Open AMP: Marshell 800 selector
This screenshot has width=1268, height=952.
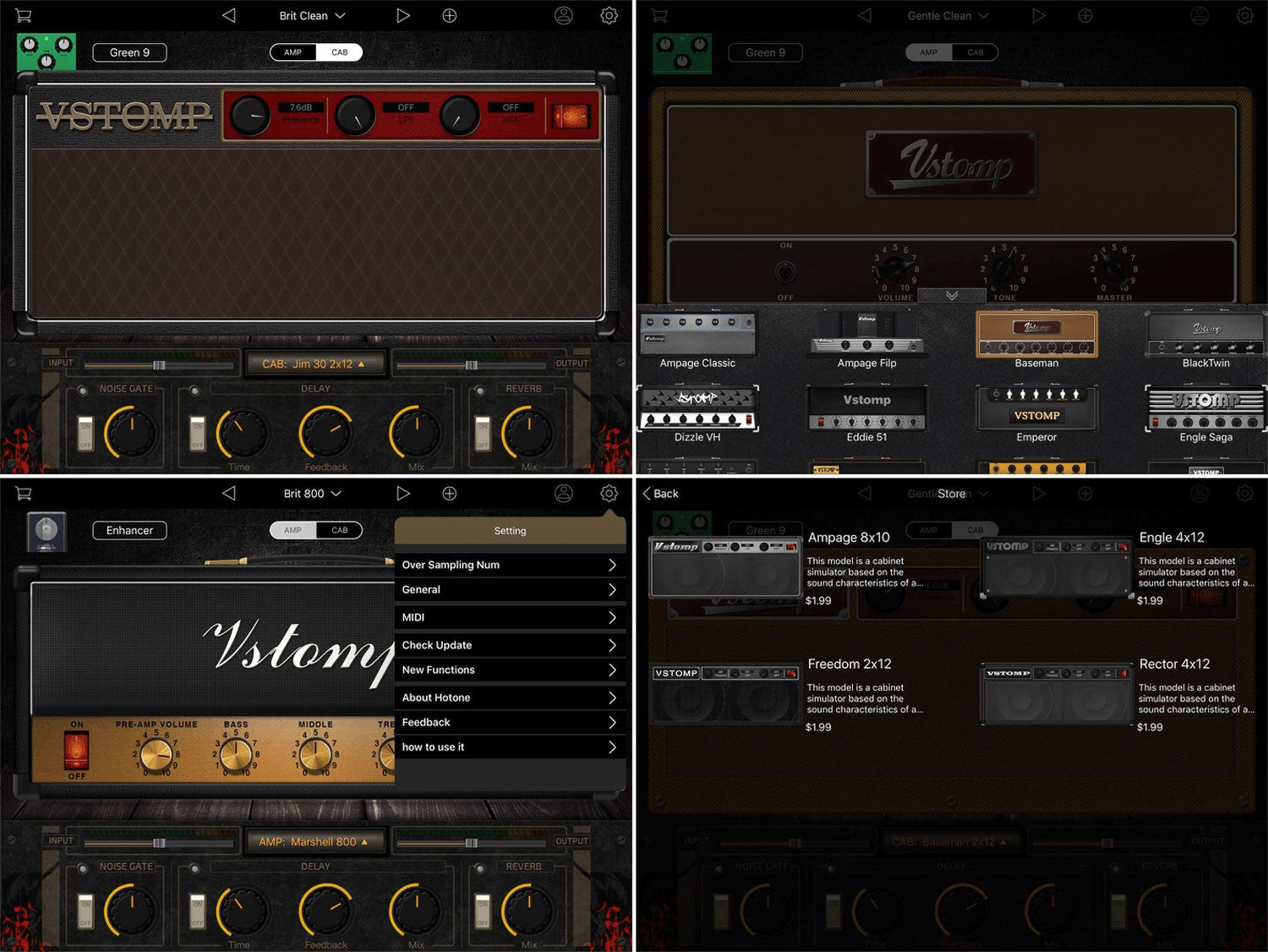(314, 841)
